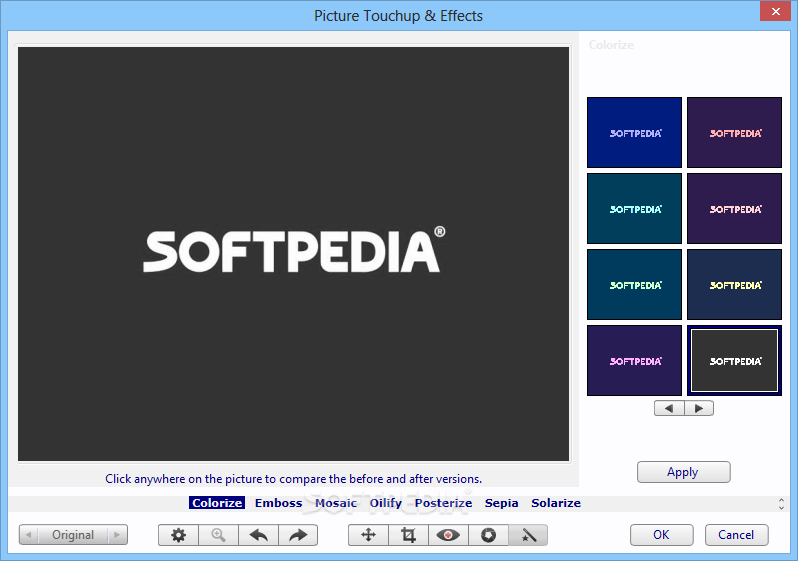Click the zoom magnifier icon

[x=218, y=535]
